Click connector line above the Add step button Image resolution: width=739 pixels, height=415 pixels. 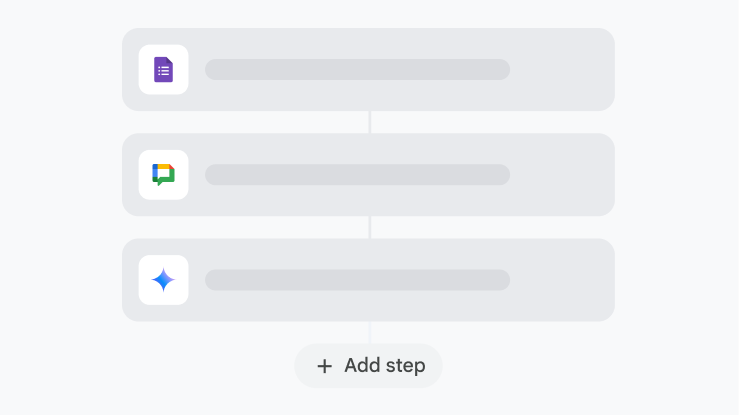(369, 332)
